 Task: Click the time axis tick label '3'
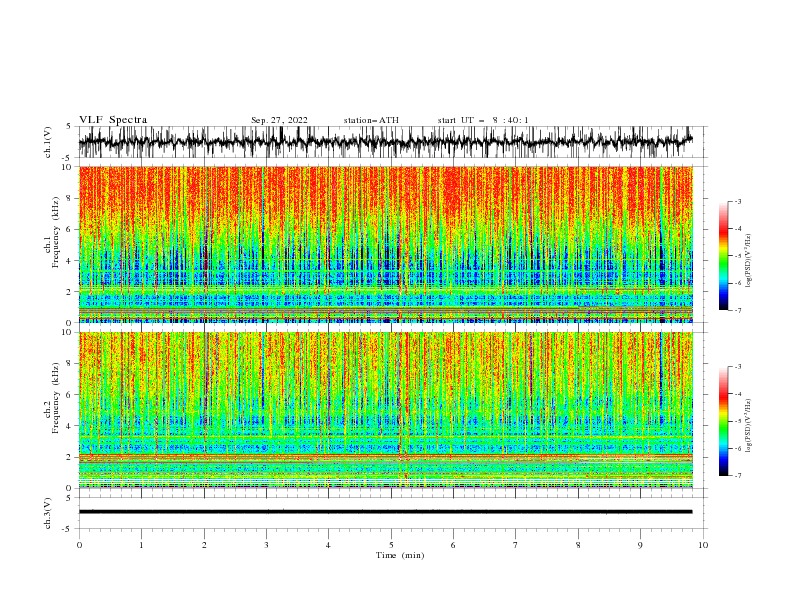(x=266, y=545)
